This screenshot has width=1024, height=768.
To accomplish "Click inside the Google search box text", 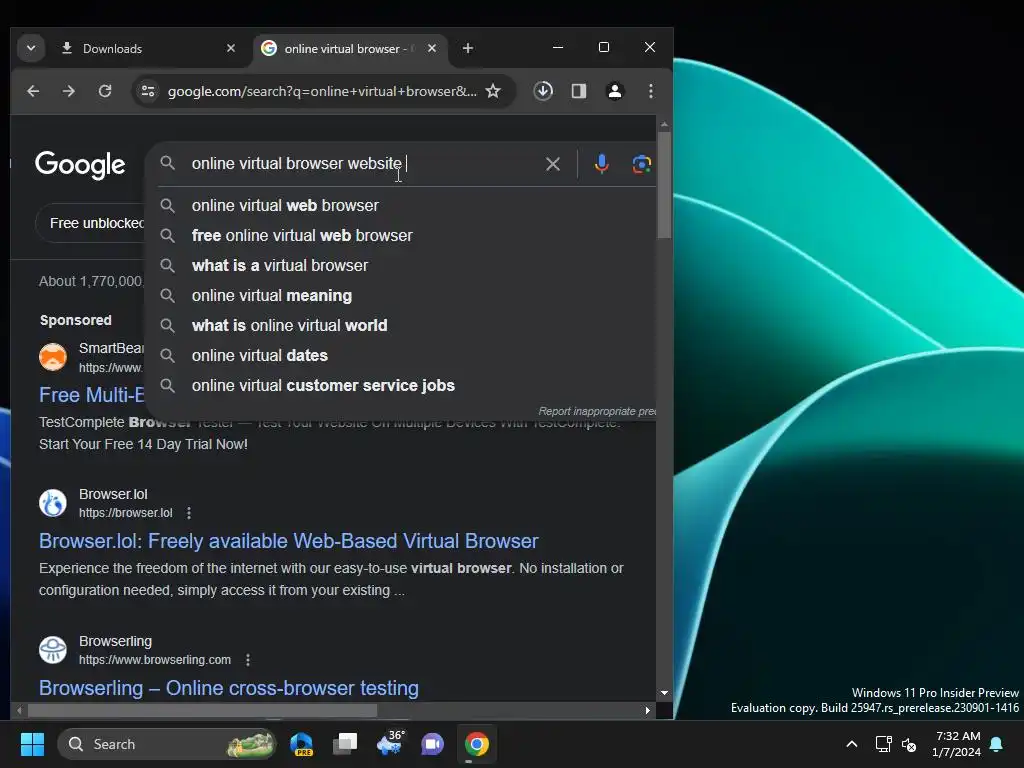I will coord(296,163).
